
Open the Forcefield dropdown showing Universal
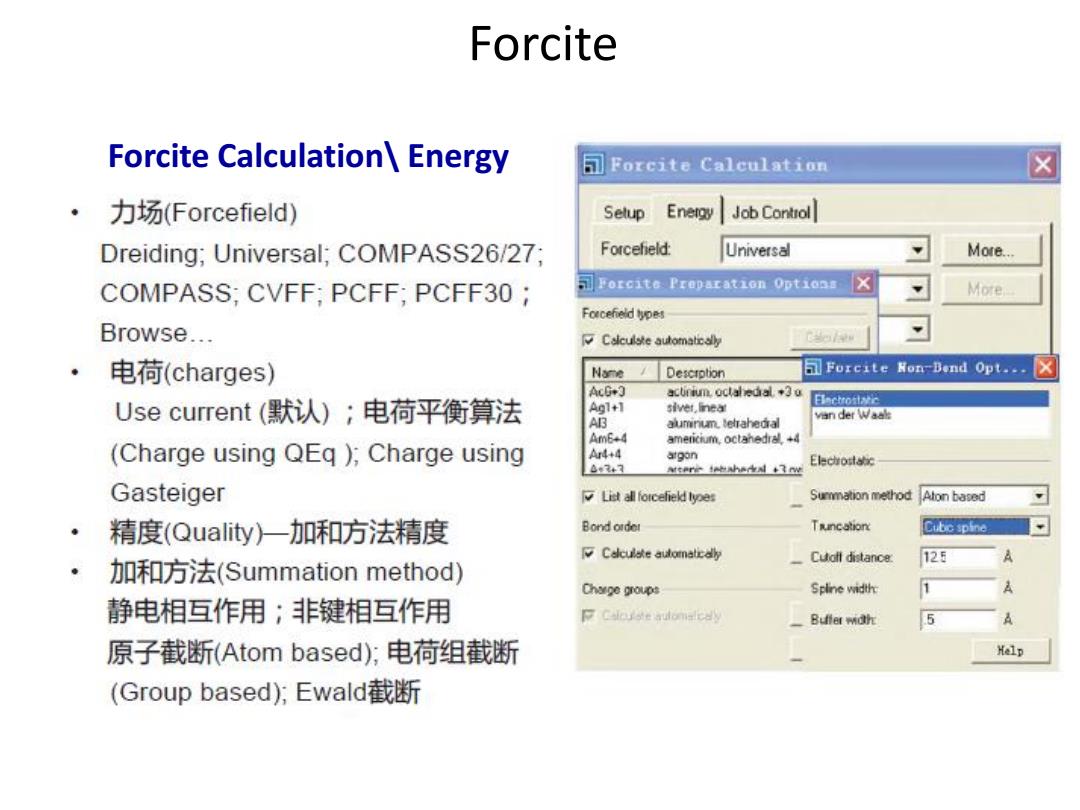click(825, 250)
